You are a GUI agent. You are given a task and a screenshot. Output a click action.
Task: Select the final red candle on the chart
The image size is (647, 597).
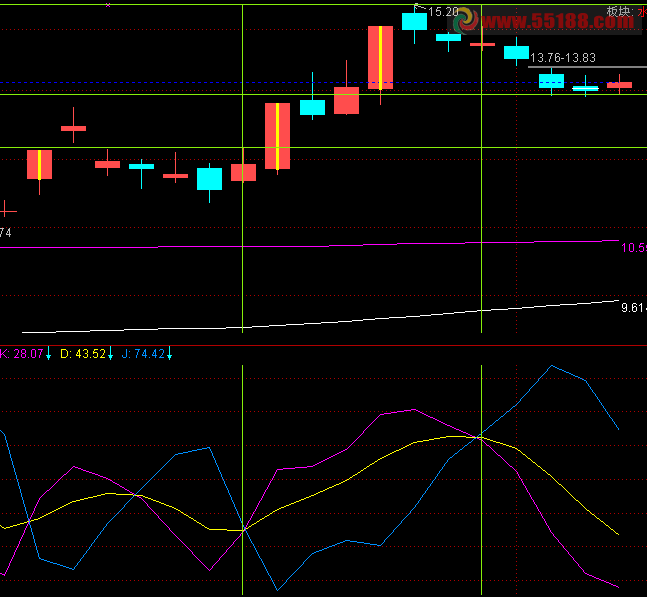tap(619, 85)
